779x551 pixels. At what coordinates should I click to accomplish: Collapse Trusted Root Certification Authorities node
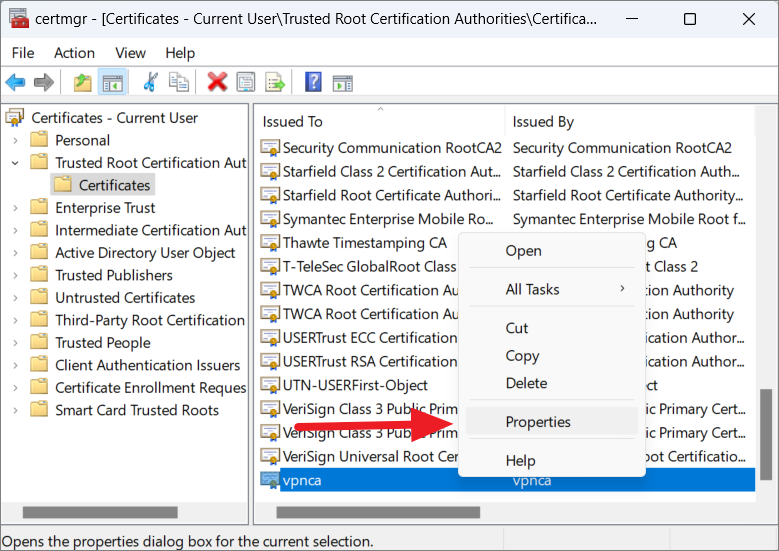(15, 163)
